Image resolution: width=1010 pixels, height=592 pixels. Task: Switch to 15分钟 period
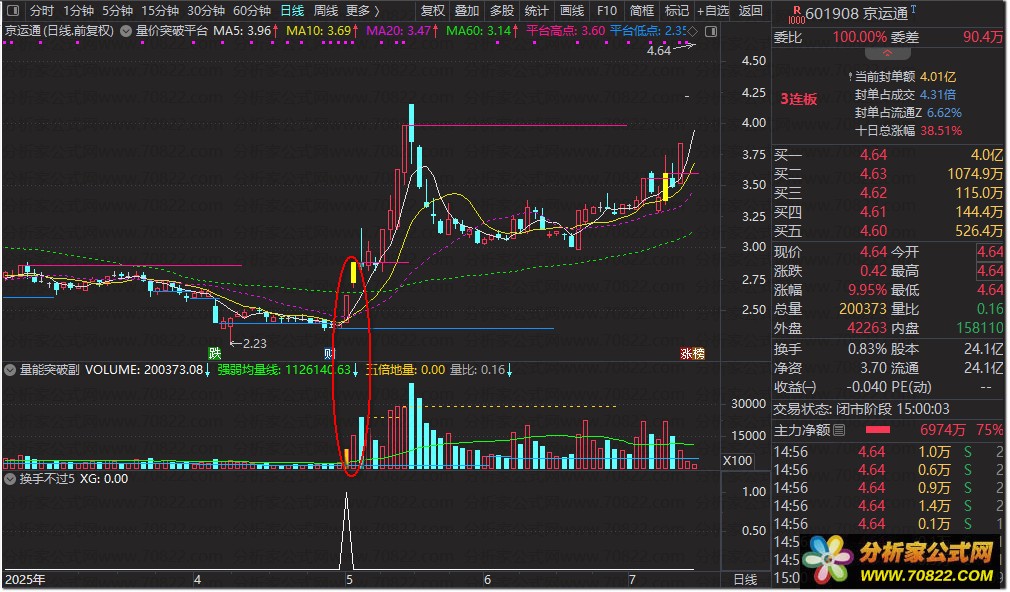pos(160,10)
